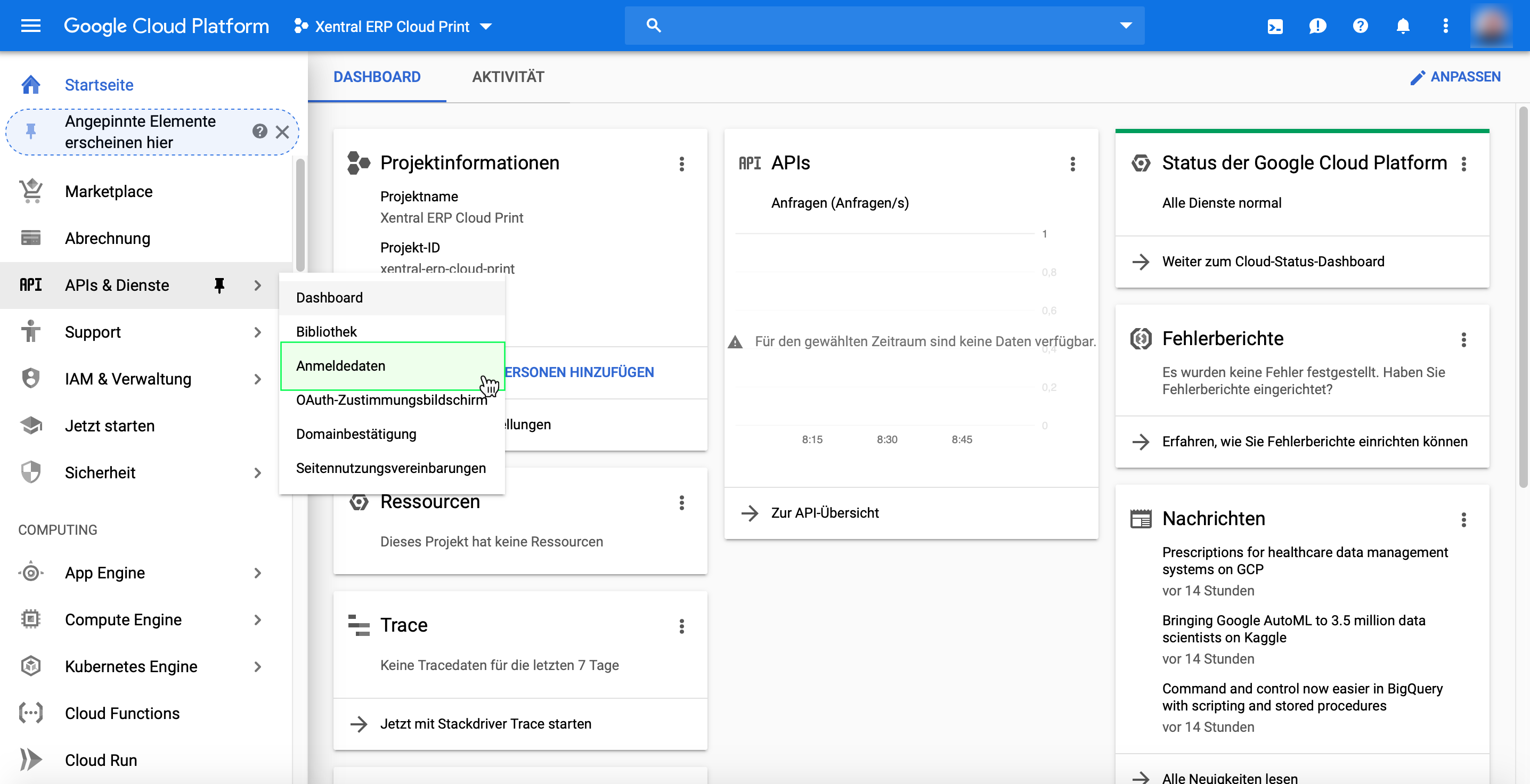
Task: Dismiss the pinned elements hint
Action: click(282, 132)
